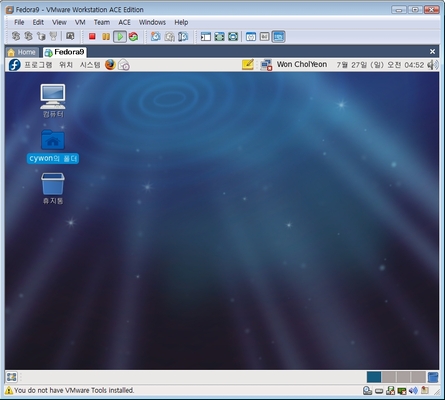Click the show desktop button in bottom panel
This screenshot has width=445, height=400.
coord(12,377)
